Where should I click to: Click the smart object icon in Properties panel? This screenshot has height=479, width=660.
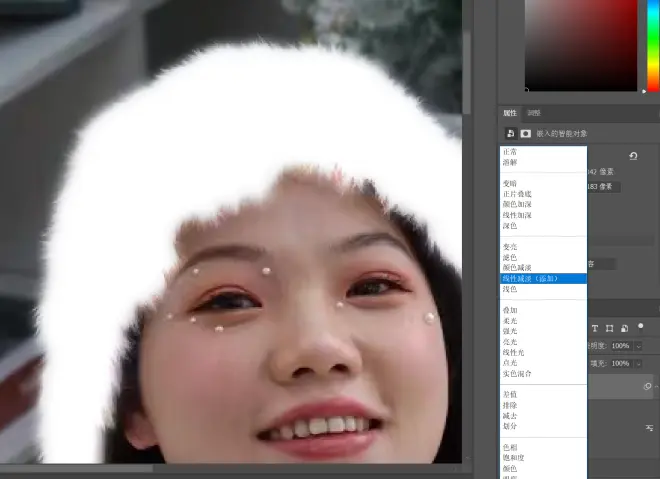pos(510,133)
